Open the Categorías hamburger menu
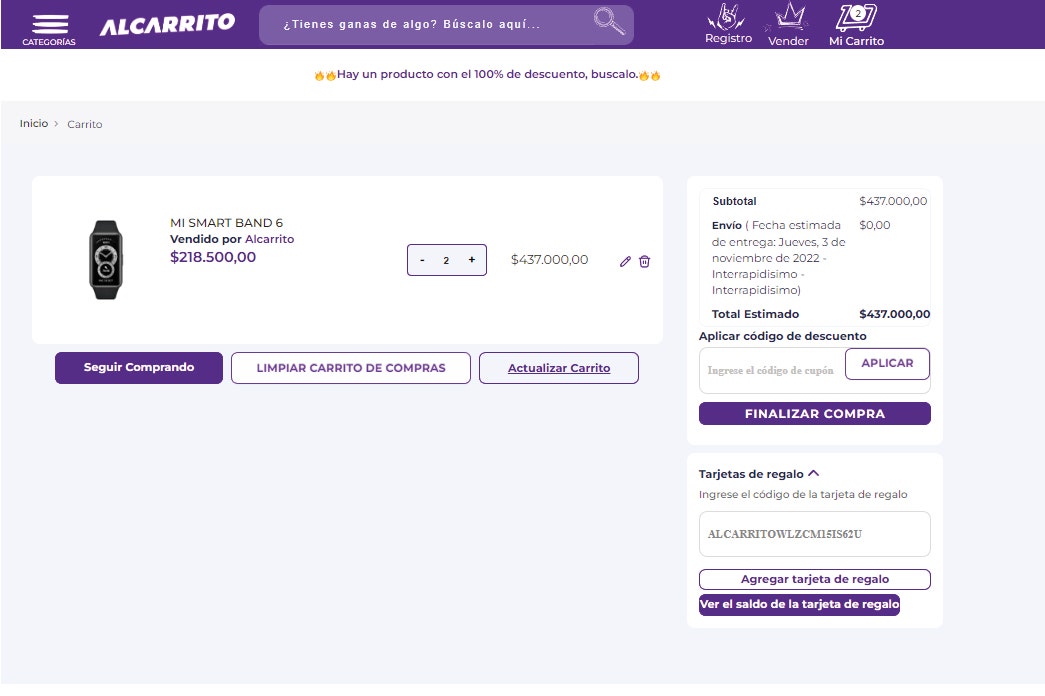The height and width of the screenshot is (696, 1045). (x=49, y=29)
